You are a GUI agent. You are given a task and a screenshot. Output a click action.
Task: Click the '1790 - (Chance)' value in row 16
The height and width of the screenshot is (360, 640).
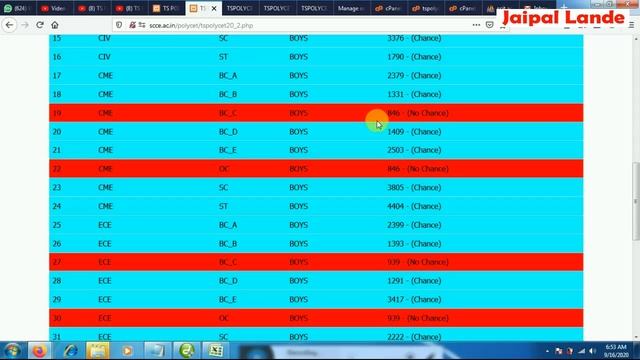pos(414,57)
